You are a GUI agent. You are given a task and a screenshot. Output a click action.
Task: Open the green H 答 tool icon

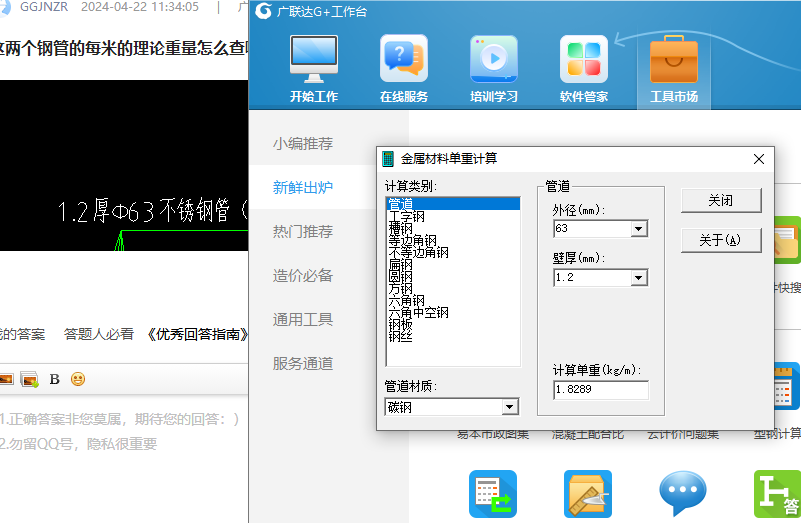coord(778,494)
